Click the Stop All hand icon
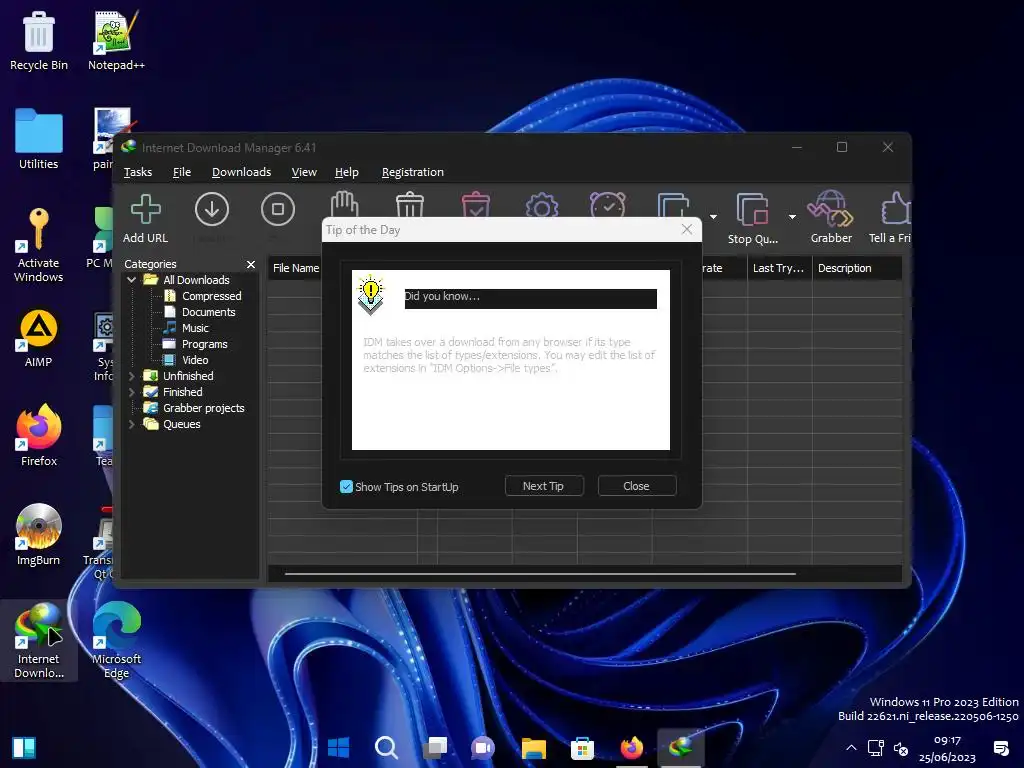1024x768 pixels. point(344,204)
